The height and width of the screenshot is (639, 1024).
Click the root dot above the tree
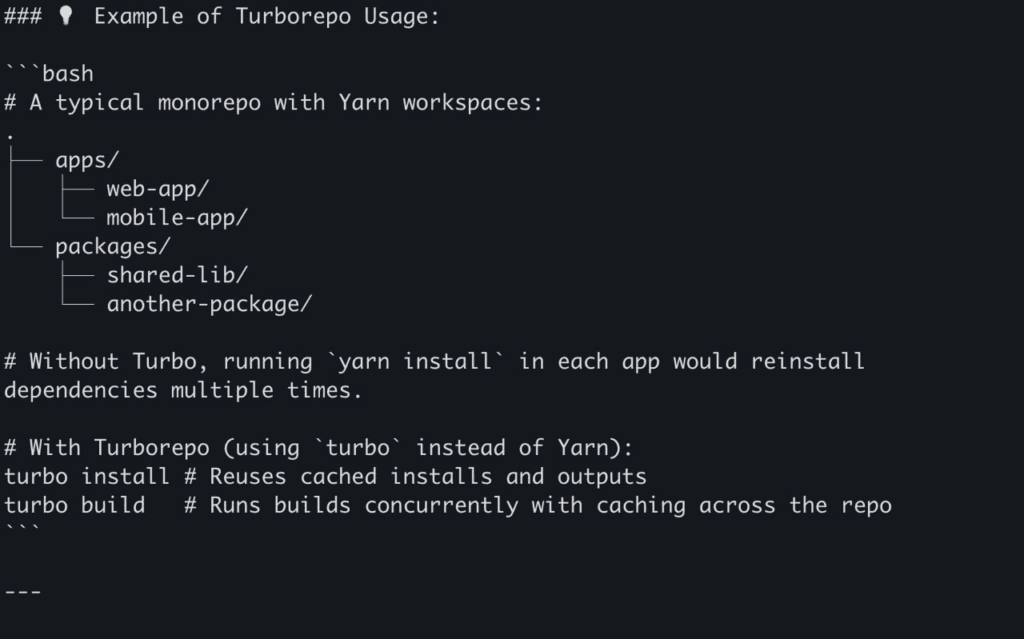(10, 137)
